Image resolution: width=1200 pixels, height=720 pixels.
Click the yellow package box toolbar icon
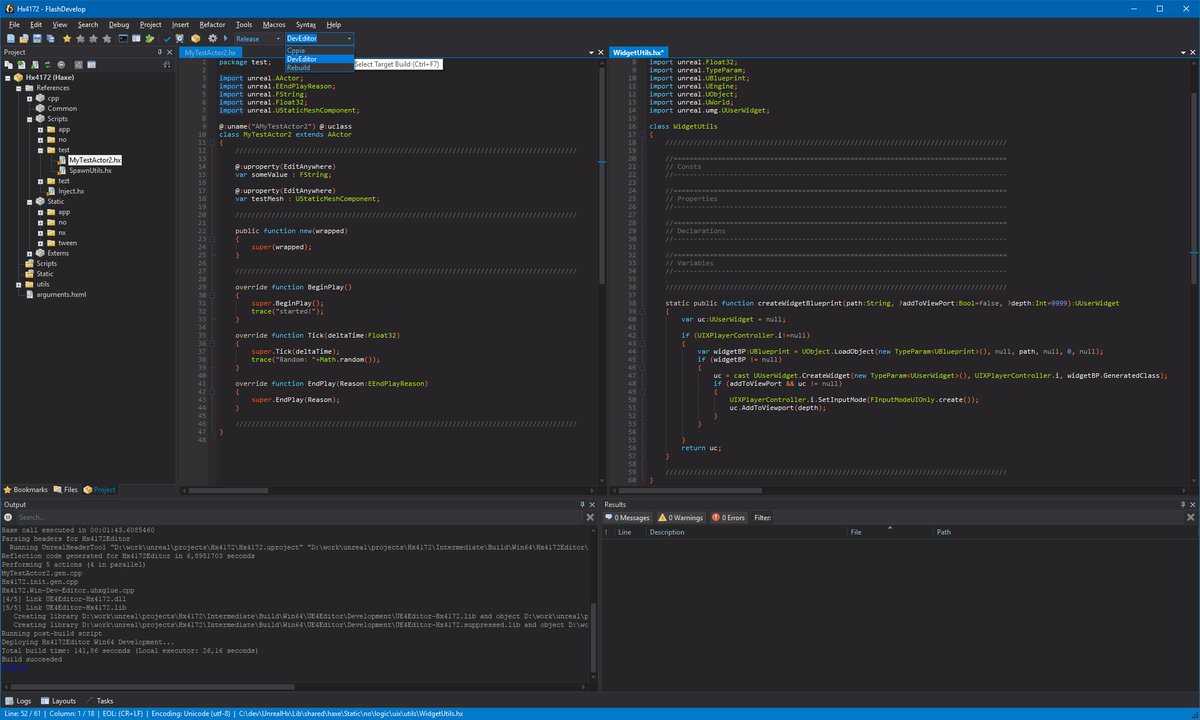click(x=195, y=39)
